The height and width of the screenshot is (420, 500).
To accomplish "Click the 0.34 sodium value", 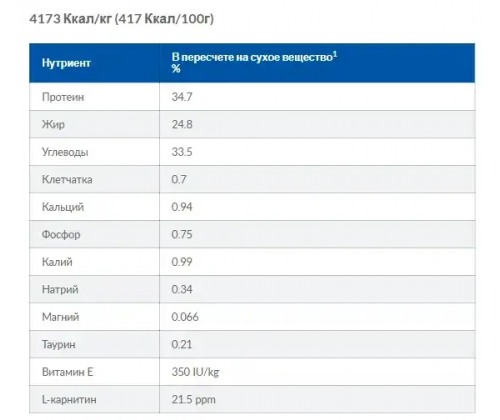I will (182, 289).
